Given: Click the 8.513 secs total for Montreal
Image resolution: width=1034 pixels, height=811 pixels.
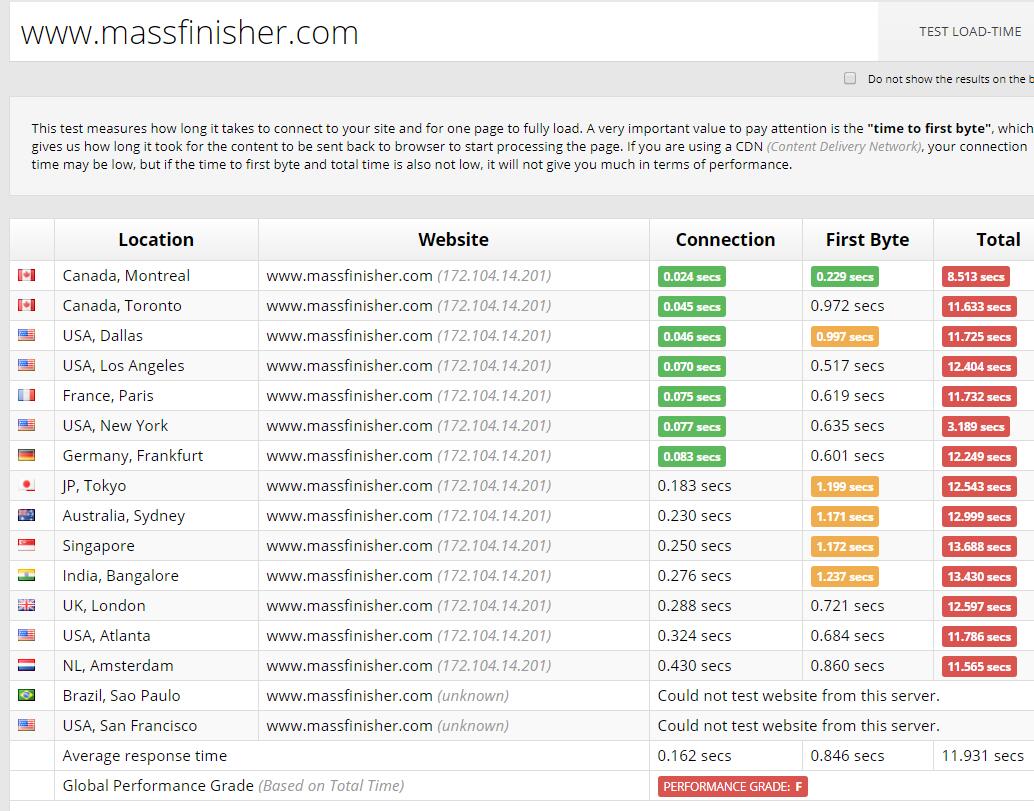Looking at the screenshot, I should (x=976, y=277).
